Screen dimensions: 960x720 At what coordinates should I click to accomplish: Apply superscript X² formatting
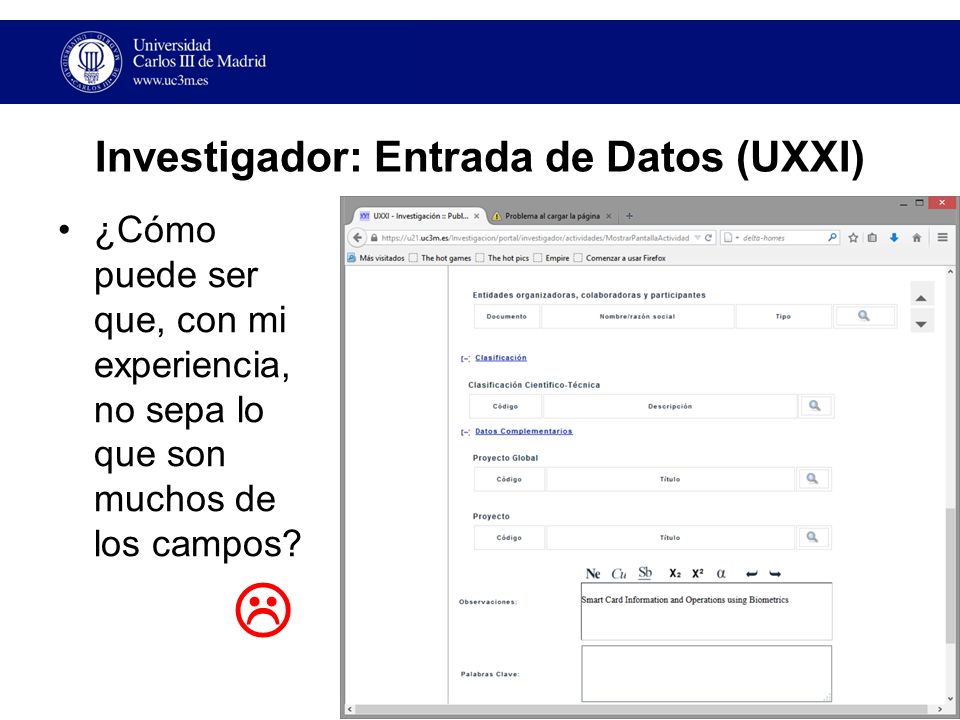coord(697,574)
